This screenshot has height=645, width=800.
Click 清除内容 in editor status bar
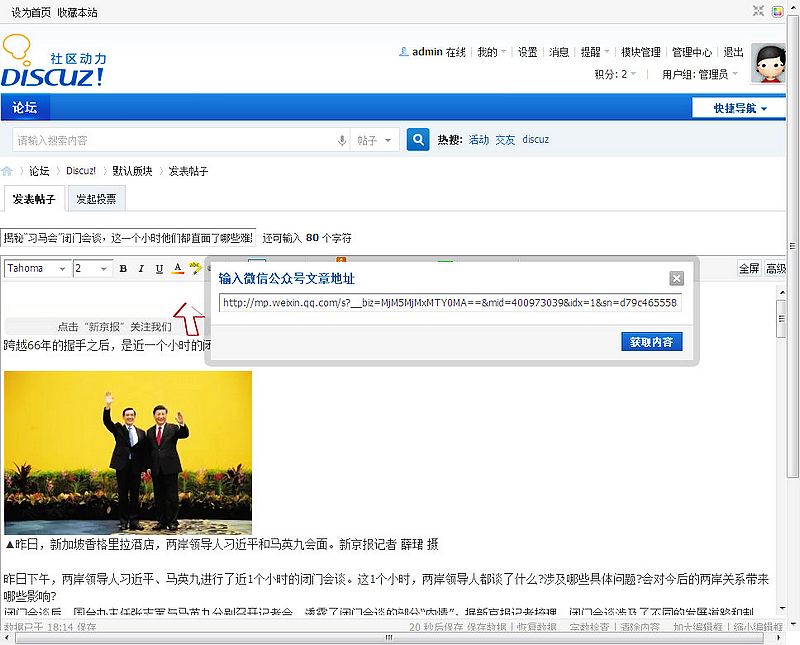tap(640, 627)
